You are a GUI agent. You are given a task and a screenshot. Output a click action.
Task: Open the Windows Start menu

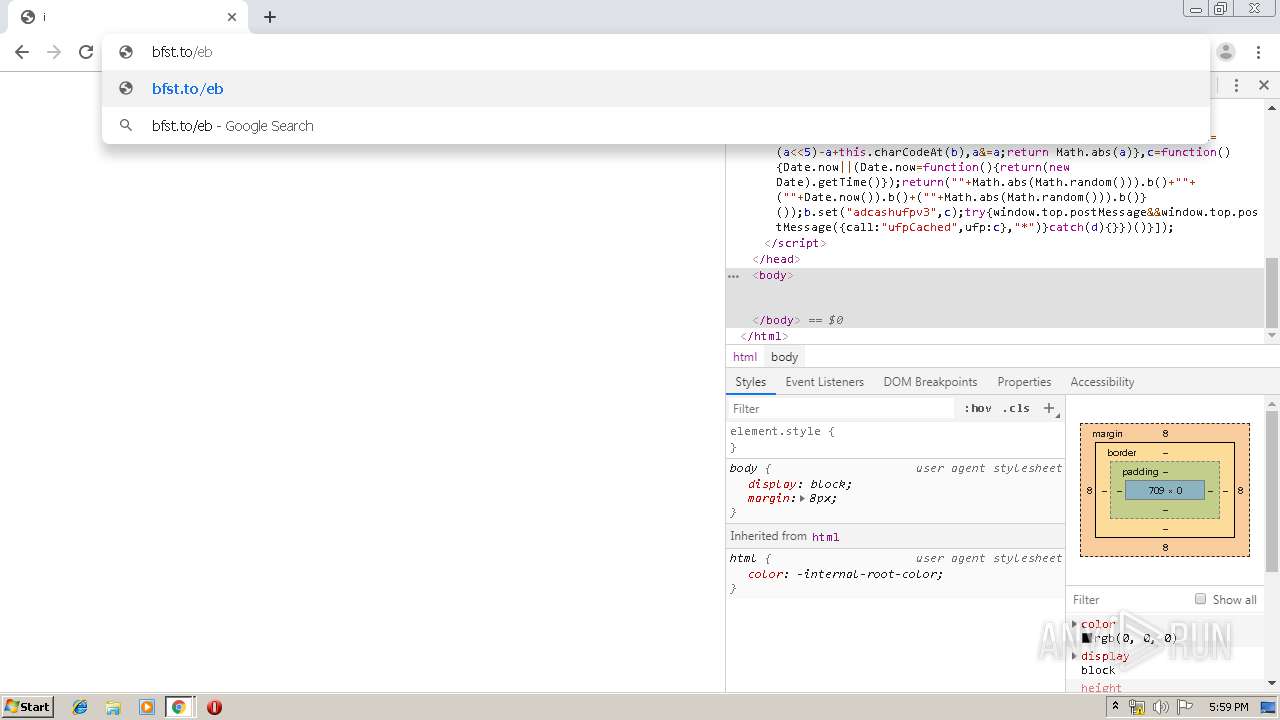(x=27, y=706)
